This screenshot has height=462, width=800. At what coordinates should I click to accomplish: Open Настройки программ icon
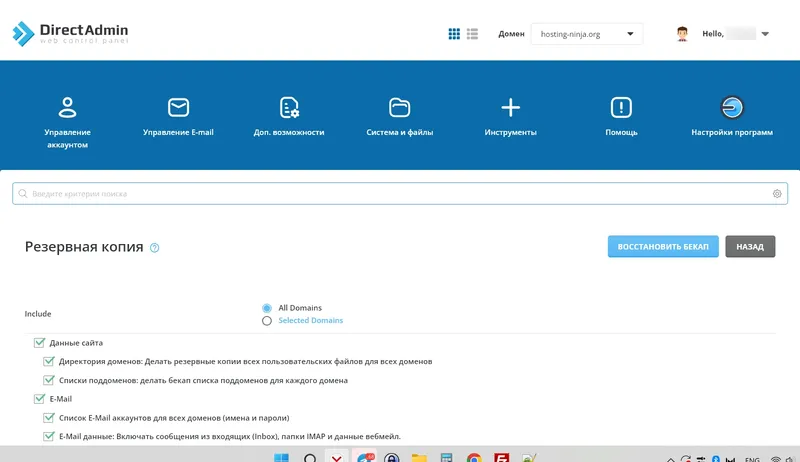[732, 108]
